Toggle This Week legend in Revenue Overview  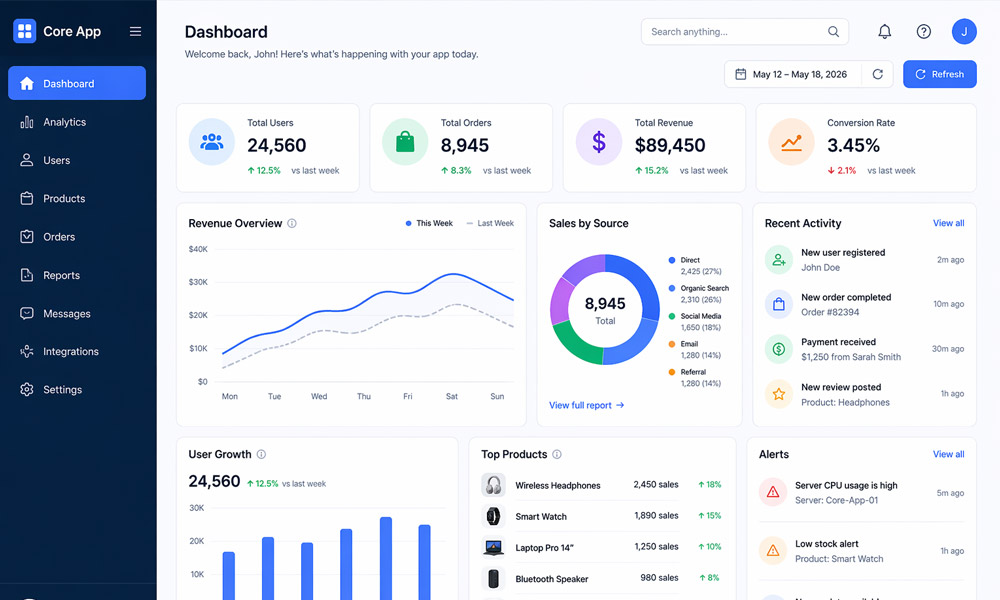coord(429,223)
